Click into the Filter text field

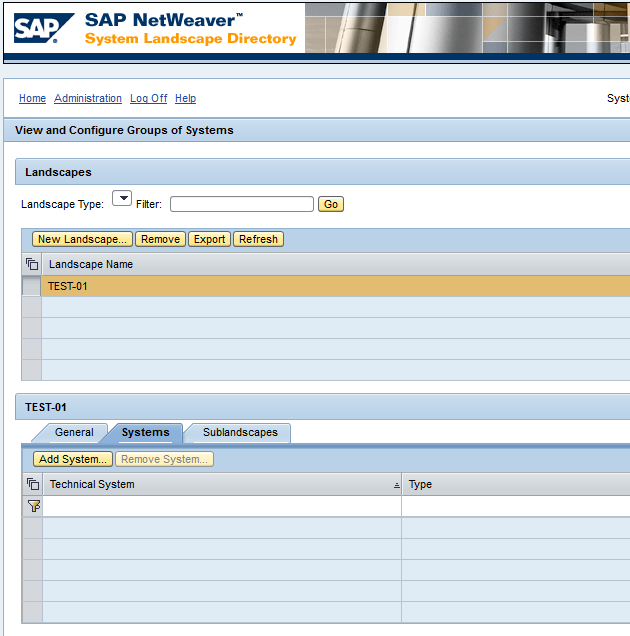[x=242, y=204]
